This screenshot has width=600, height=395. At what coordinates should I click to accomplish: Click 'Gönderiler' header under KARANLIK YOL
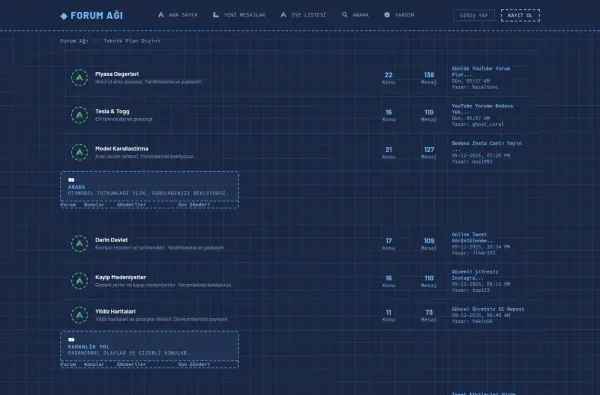click(x=131, y=364)
